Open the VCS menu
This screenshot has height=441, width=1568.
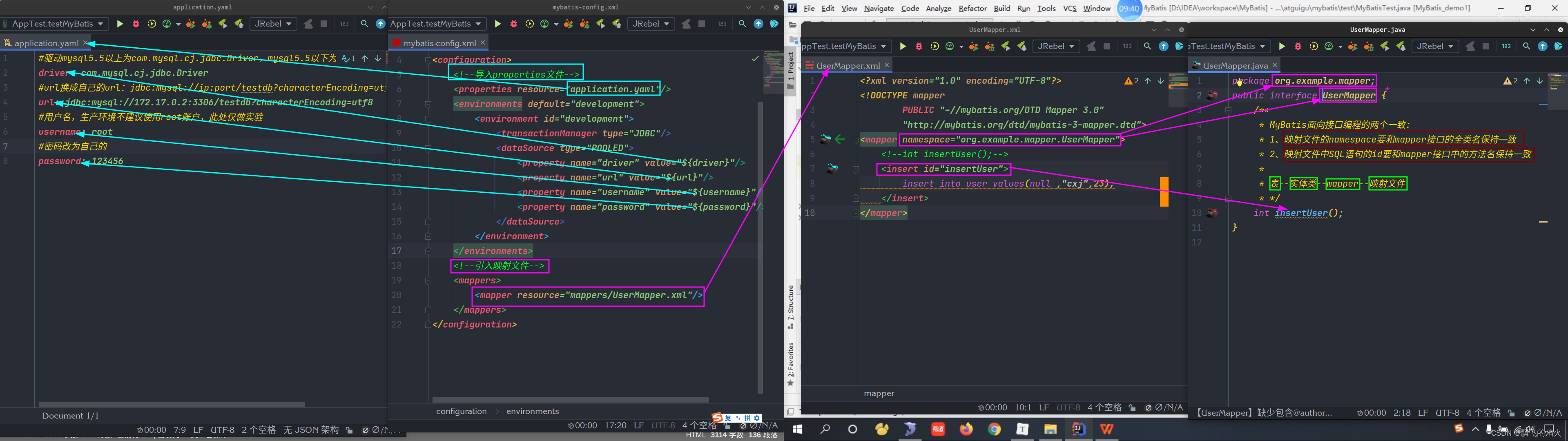coord(1069,9)
